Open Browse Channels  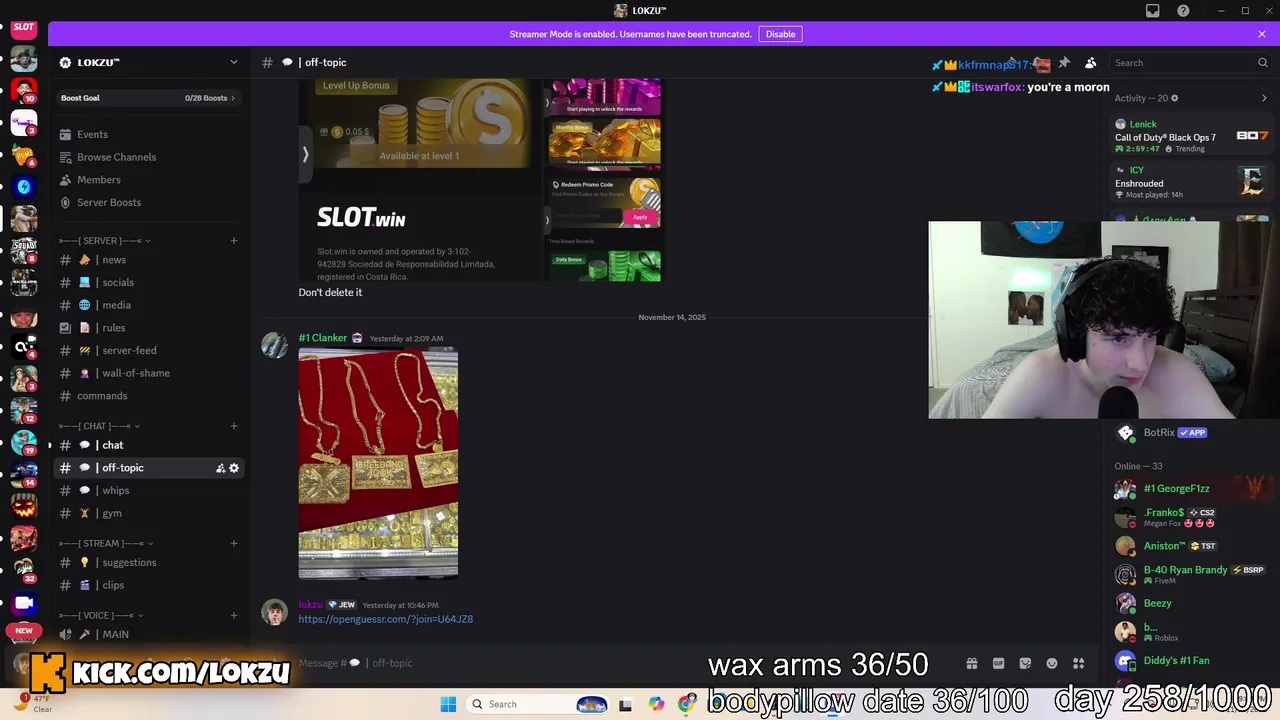pyautogui.click(x=148, y=157)
